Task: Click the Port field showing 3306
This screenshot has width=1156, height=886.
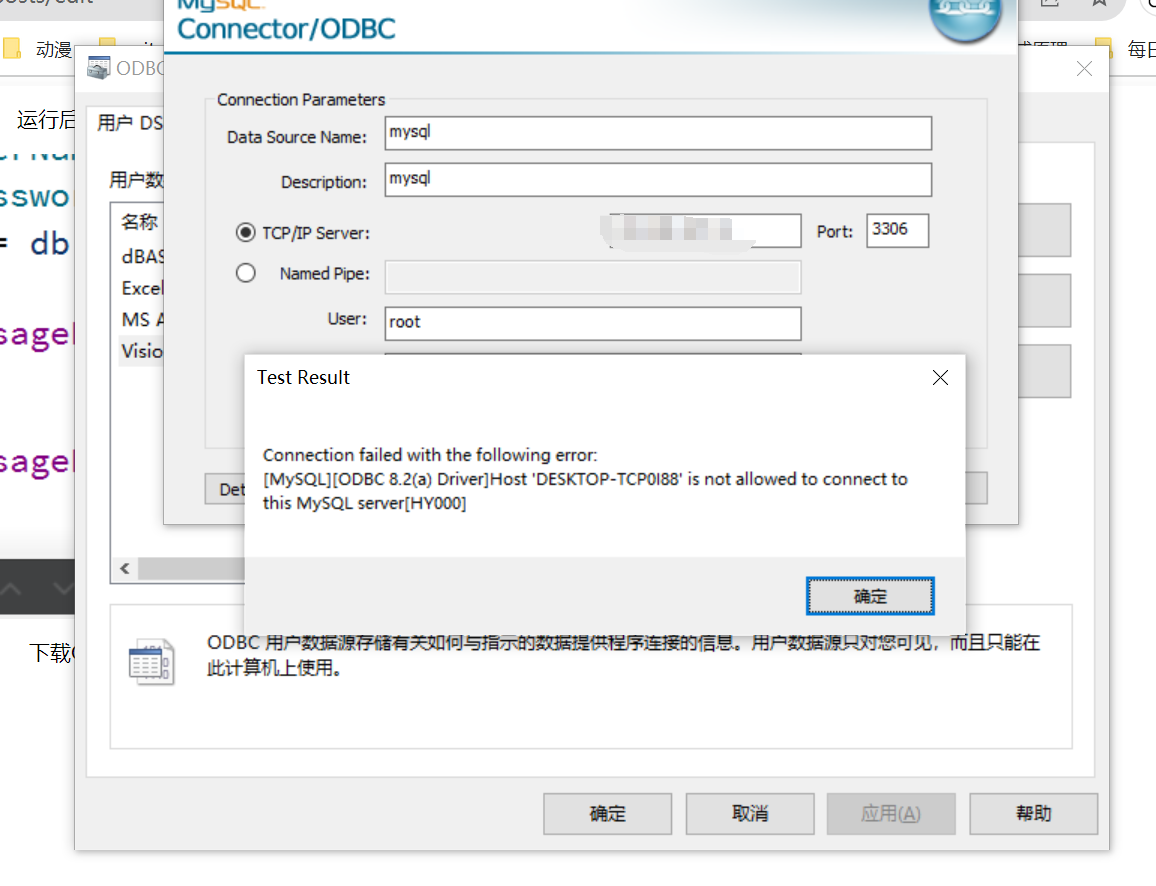Action: pyautogui.click(x=897, y=231)
